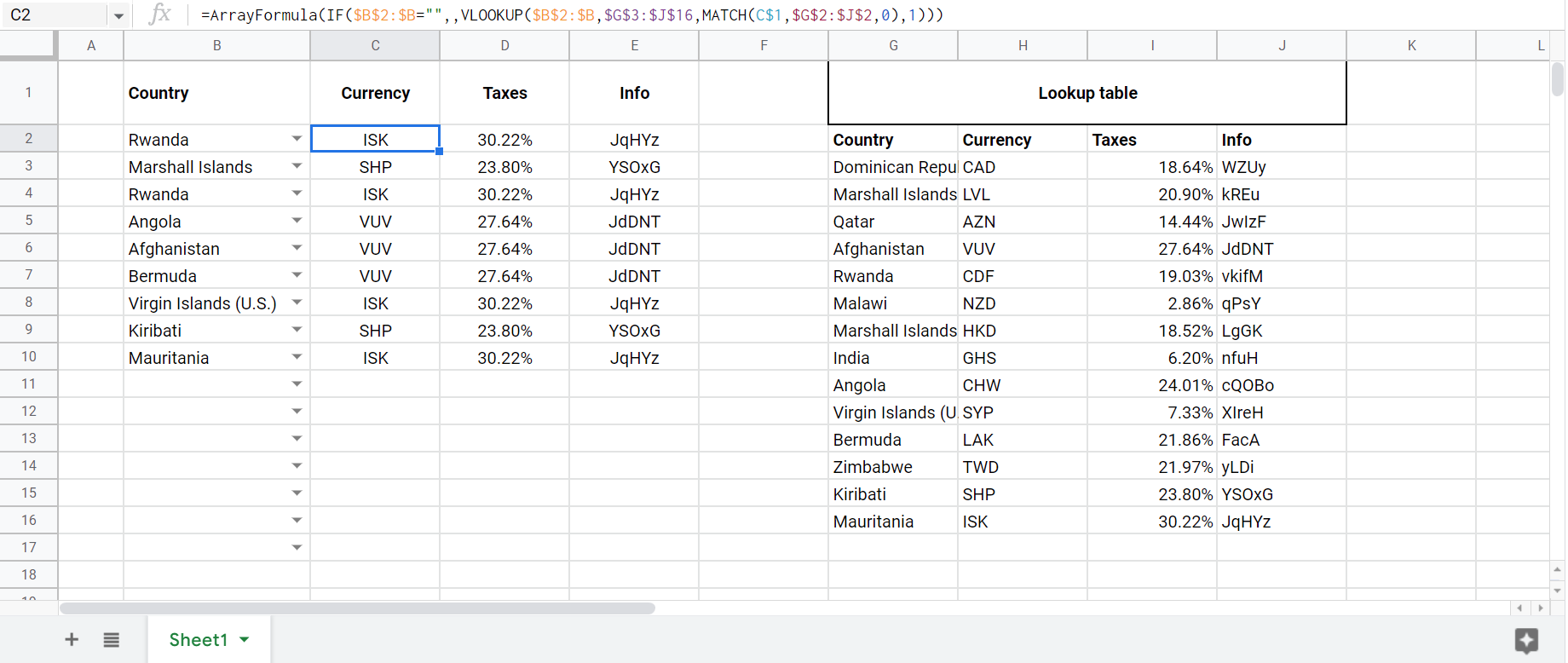Open the empty dropdown in row 11
The height and width of the screenshot is (663, 1568).
(297, 383)
